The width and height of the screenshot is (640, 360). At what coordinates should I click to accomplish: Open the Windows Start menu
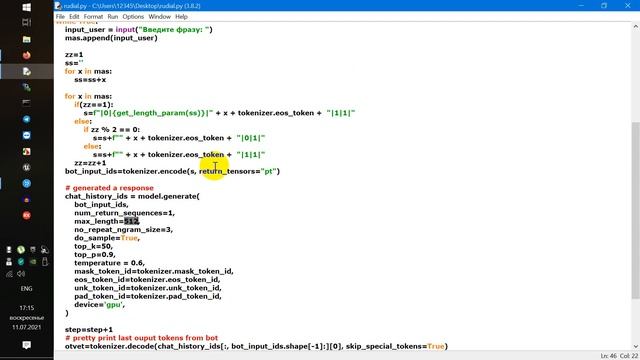tap(27, 7)
